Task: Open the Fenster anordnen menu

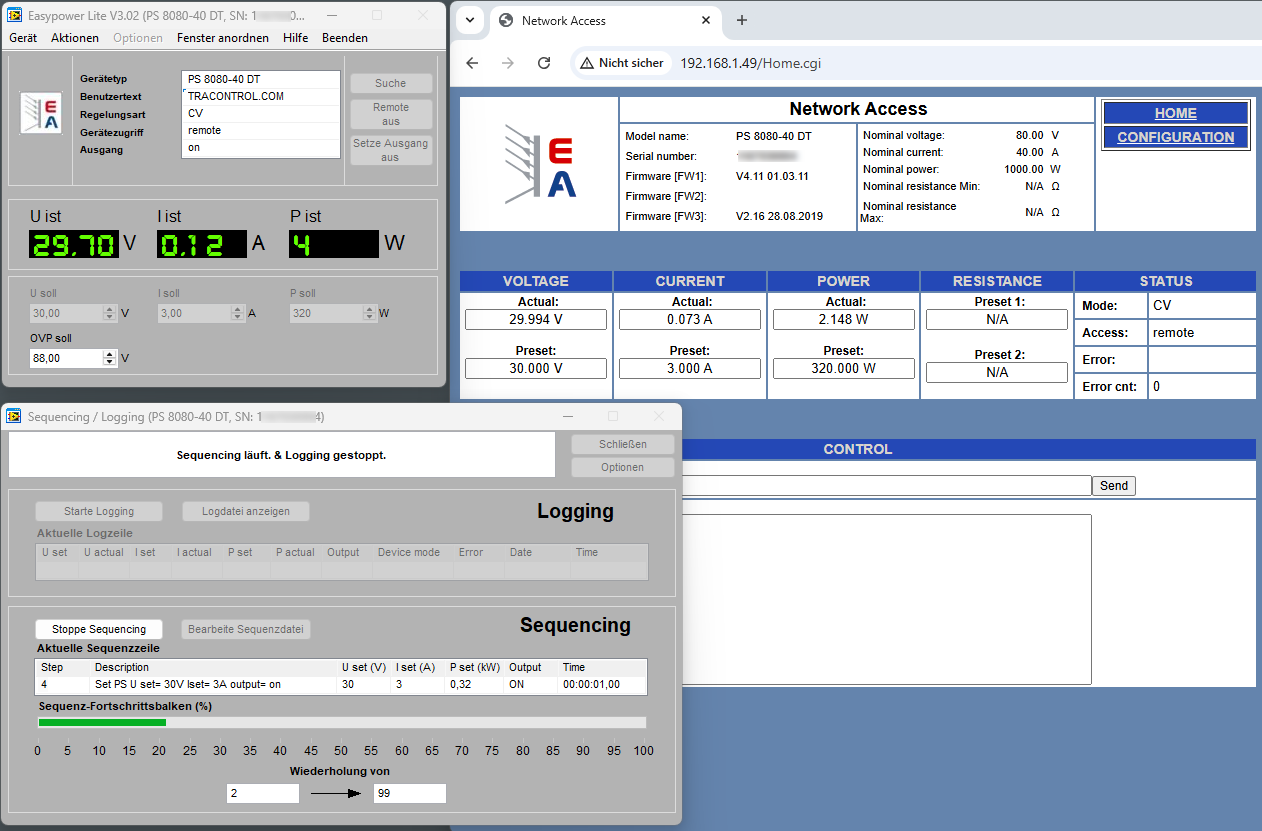Action: (x=223, y=38)
